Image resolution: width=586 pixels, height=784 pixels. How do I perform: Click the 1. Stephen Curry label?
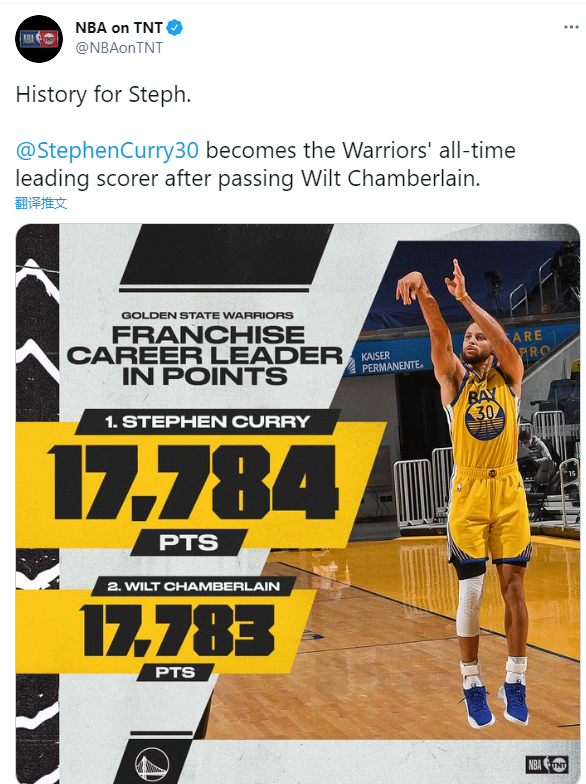click(208, 422)
